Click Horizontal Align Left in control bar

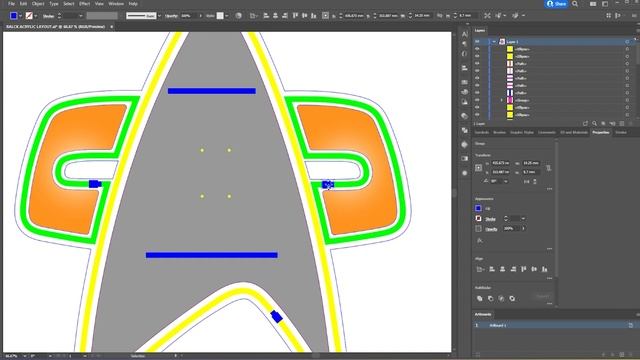pyautogui.click(x=266, y=16)
